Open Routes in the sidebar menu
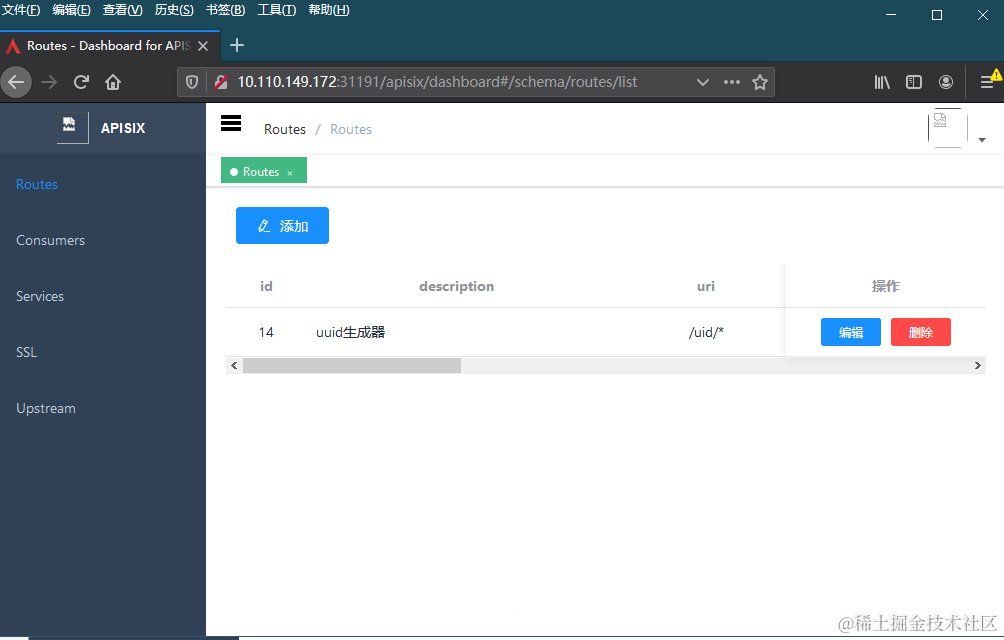This screenshot has height=640, width=1004. pos(36,184)
